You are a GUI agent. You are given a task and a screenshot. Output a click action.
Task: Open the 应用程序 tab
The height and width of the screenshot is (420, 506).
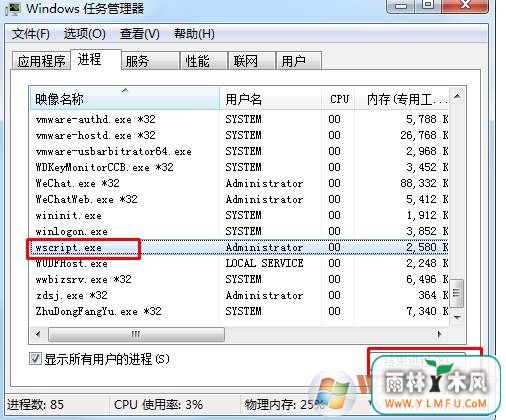coord(41,61)
